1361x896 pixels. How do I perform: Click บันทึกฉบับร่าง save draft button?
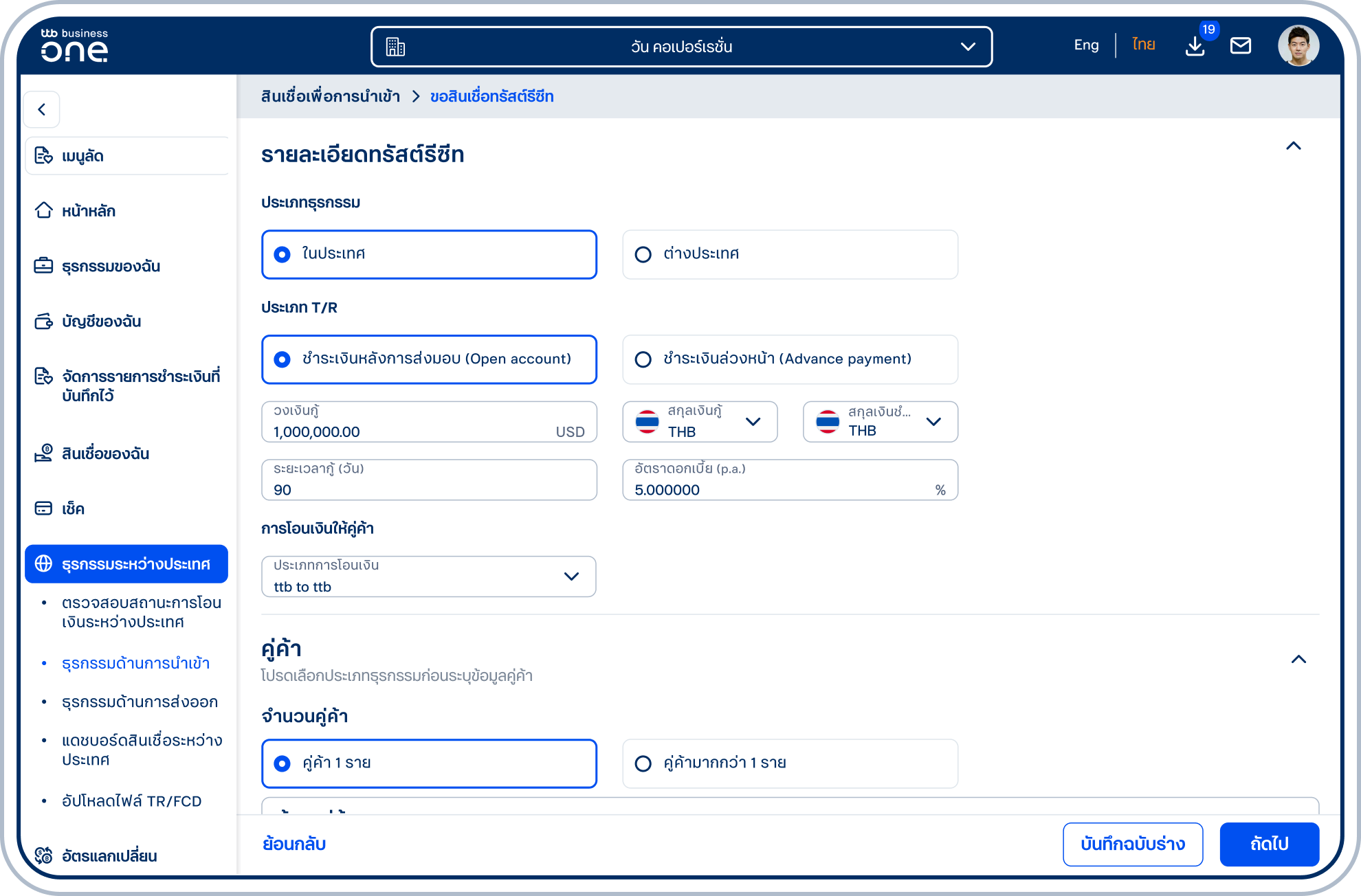pos(1133,844)
